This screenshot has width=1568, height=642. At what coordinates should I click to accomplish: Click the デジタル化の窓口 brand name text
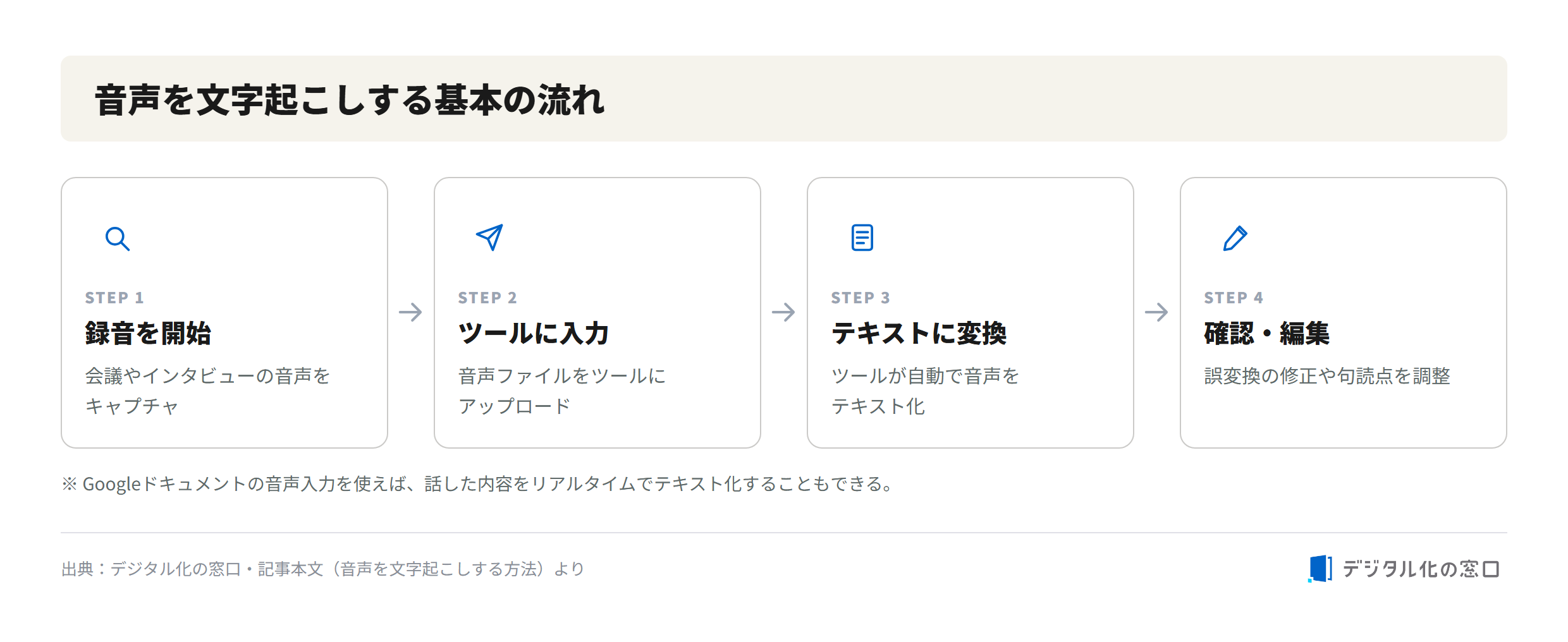(x=1421, y=569)
